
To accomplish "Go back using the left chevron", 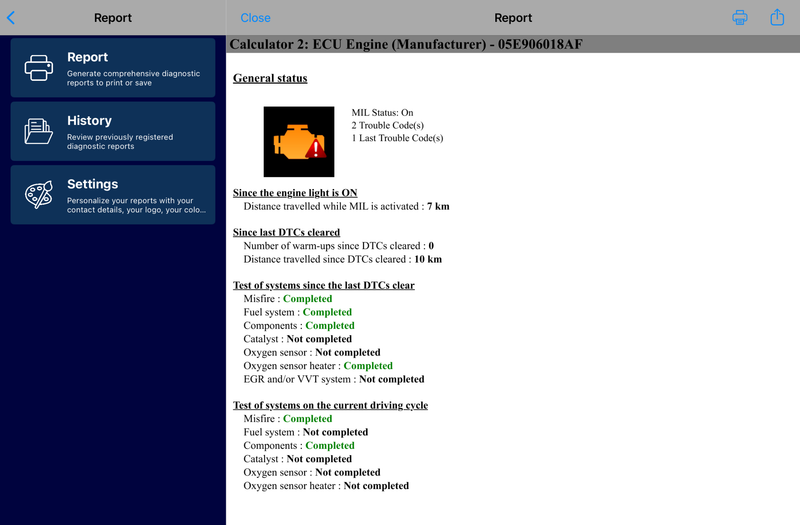I will [x=11, y=18].
